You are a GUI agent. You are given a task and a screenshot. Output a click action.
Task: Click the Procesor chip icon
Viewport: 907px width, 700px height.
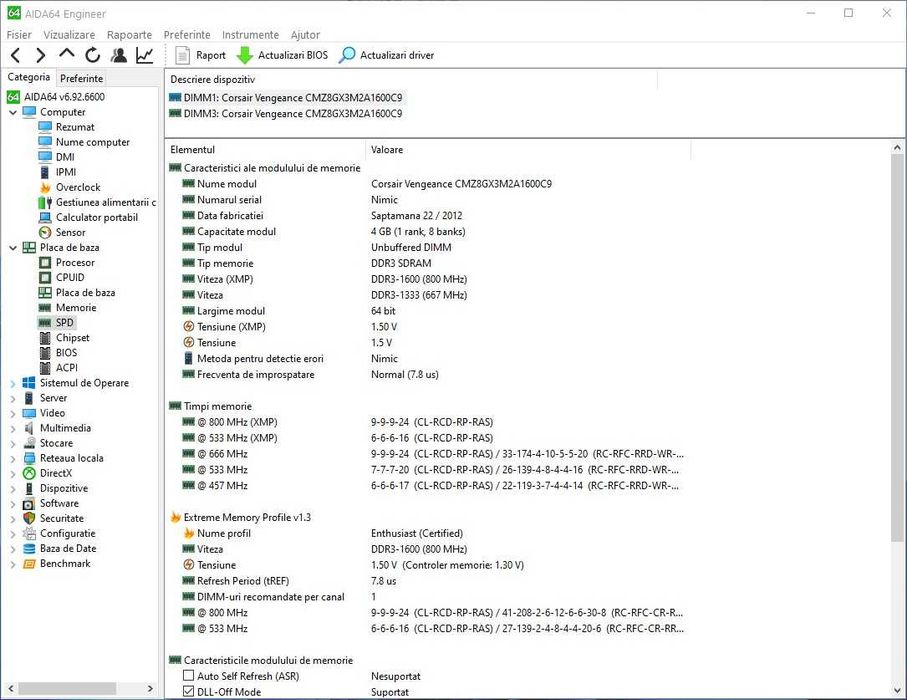[x=45, y=262]
